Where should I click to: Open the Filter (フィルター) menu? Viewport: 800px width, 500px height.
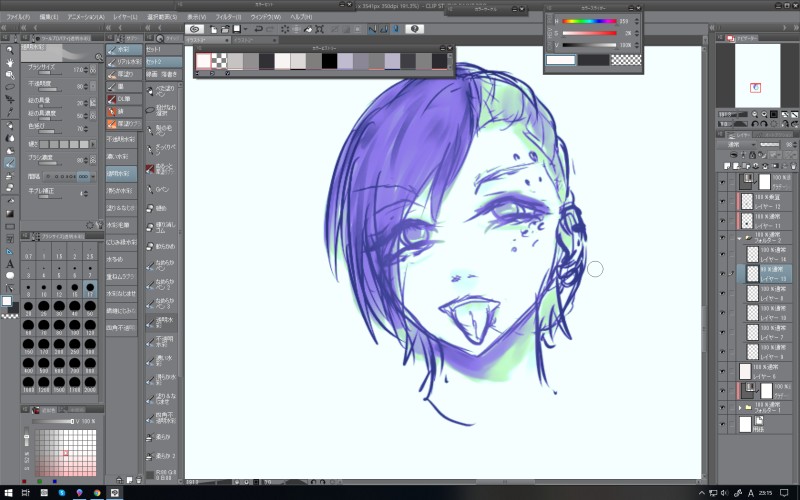click(x=229, y=17)
